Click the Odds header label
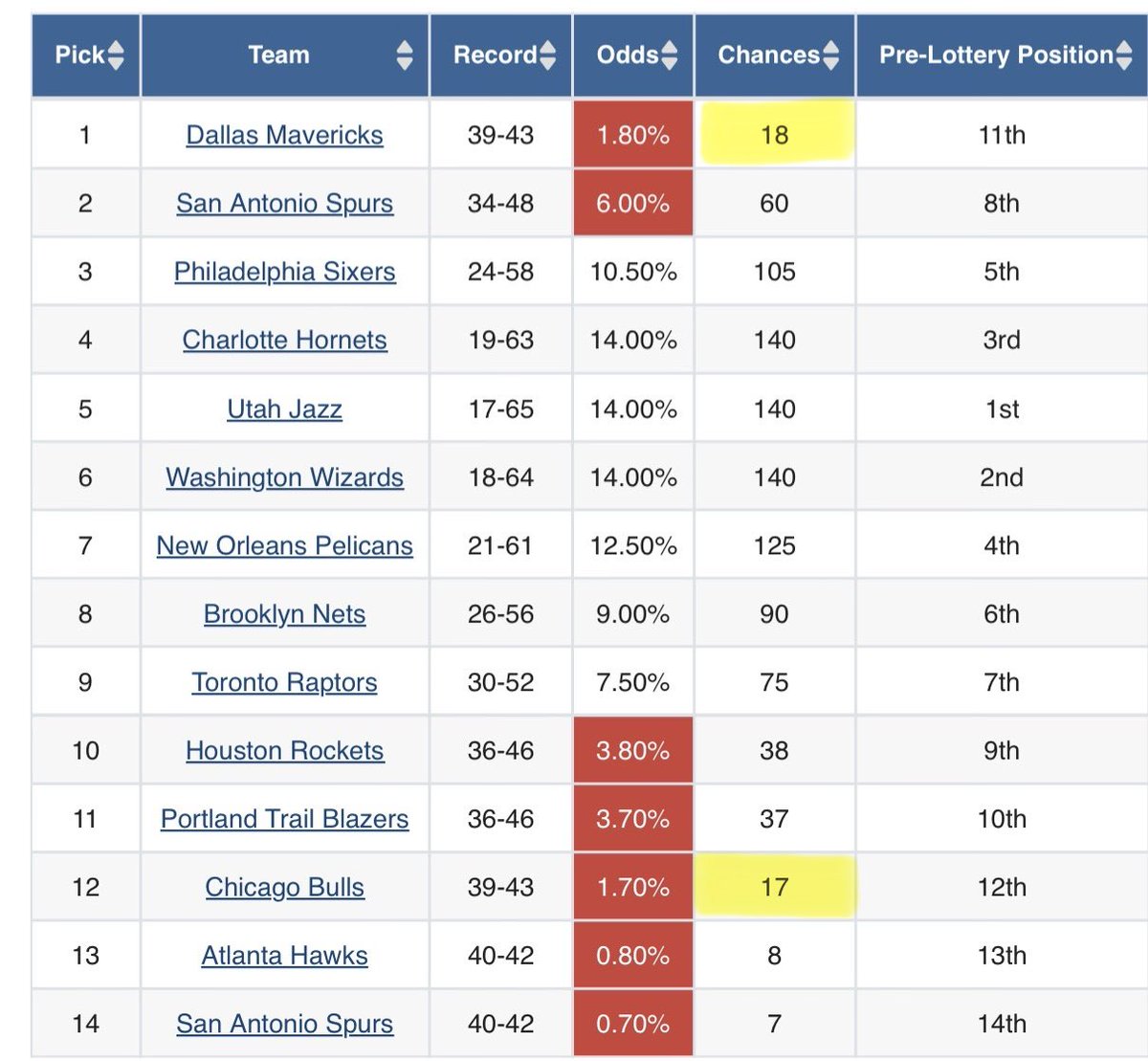The image size is (1148, 1061). [628, 55]
